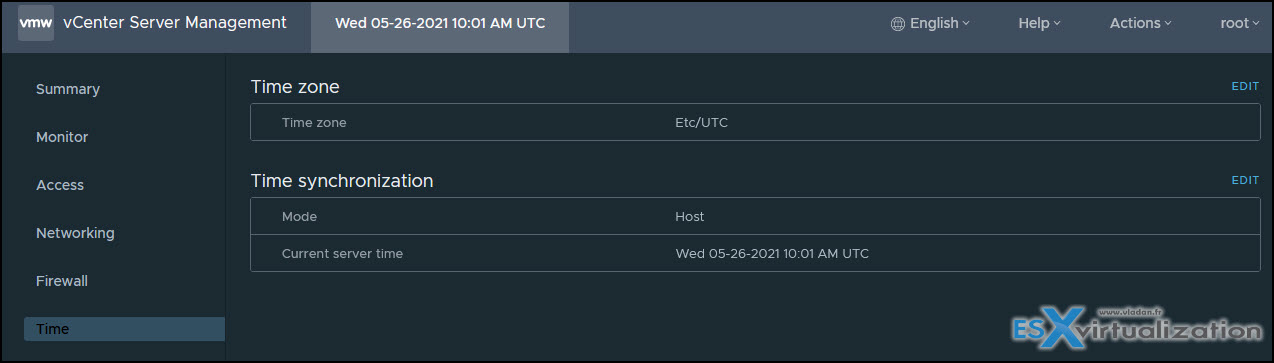Click the globe language icon
Viewport: 1274px width, 363px height.
point(898,23)
